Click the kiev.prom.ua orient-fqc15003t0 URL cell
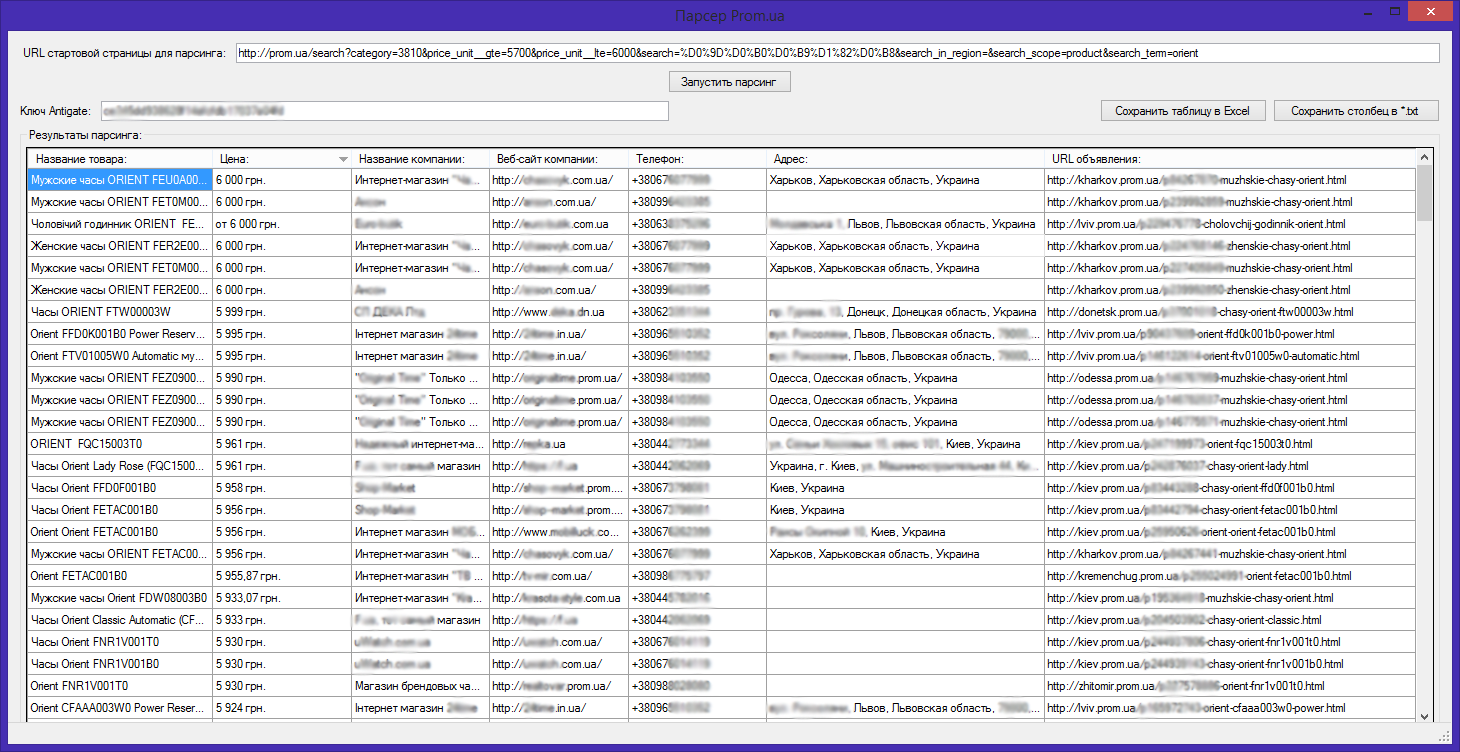Viewport: 1460px width, 752px height. (x=1230, y=444)
